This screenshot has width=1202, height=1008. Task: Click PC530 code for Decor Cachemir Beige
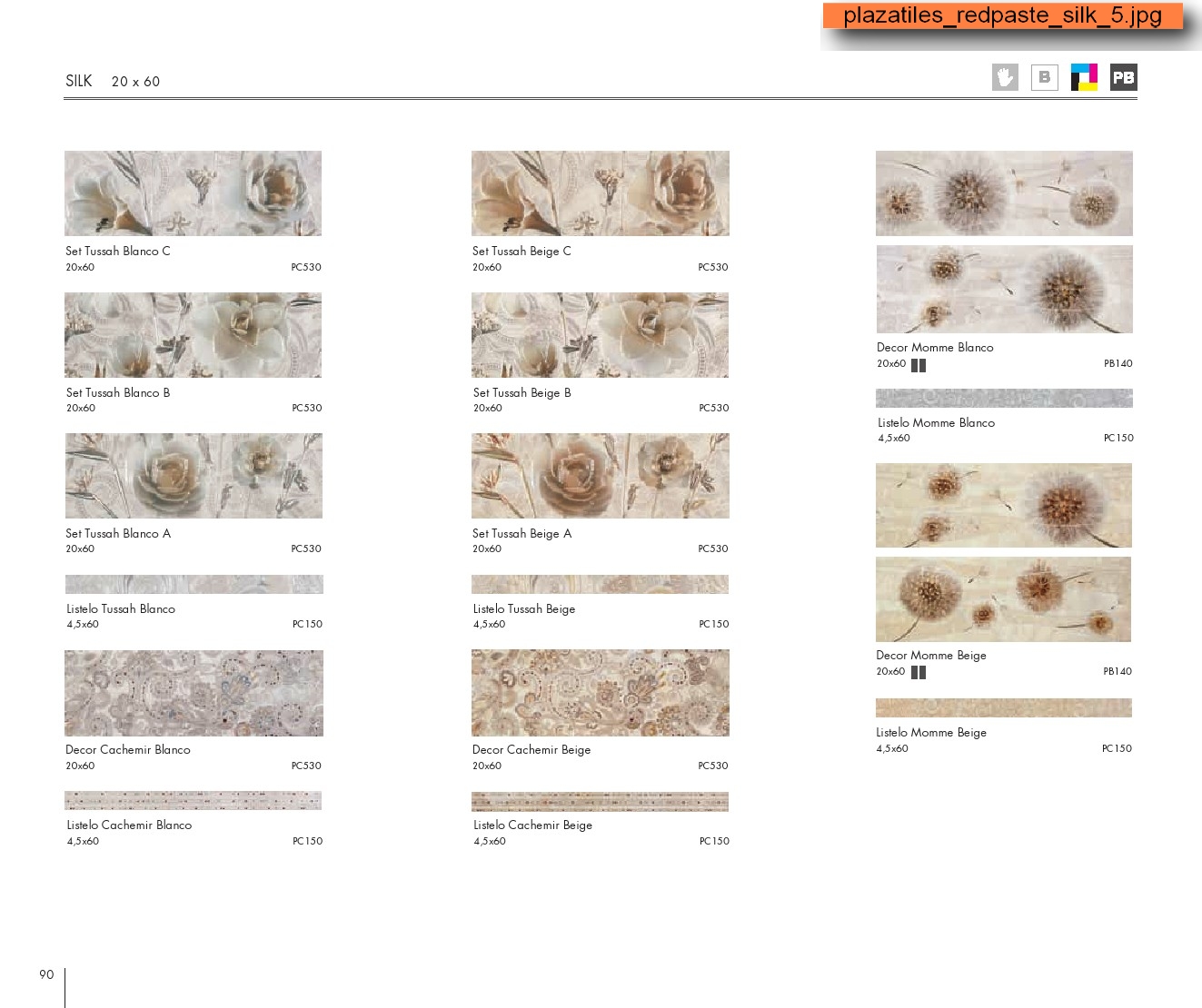click(x=713, y=766)
